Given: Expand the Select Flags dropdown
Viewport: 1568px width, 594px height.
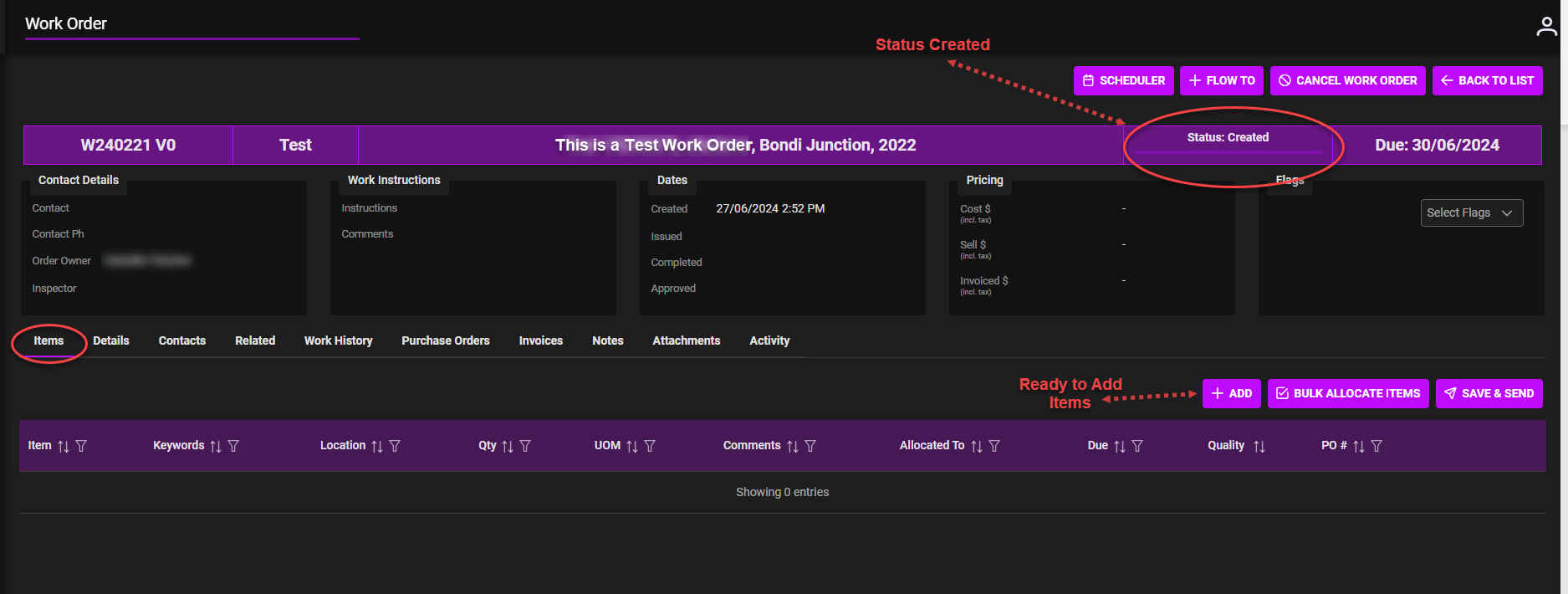Looking at the screenshot, I should (1471, 213).
